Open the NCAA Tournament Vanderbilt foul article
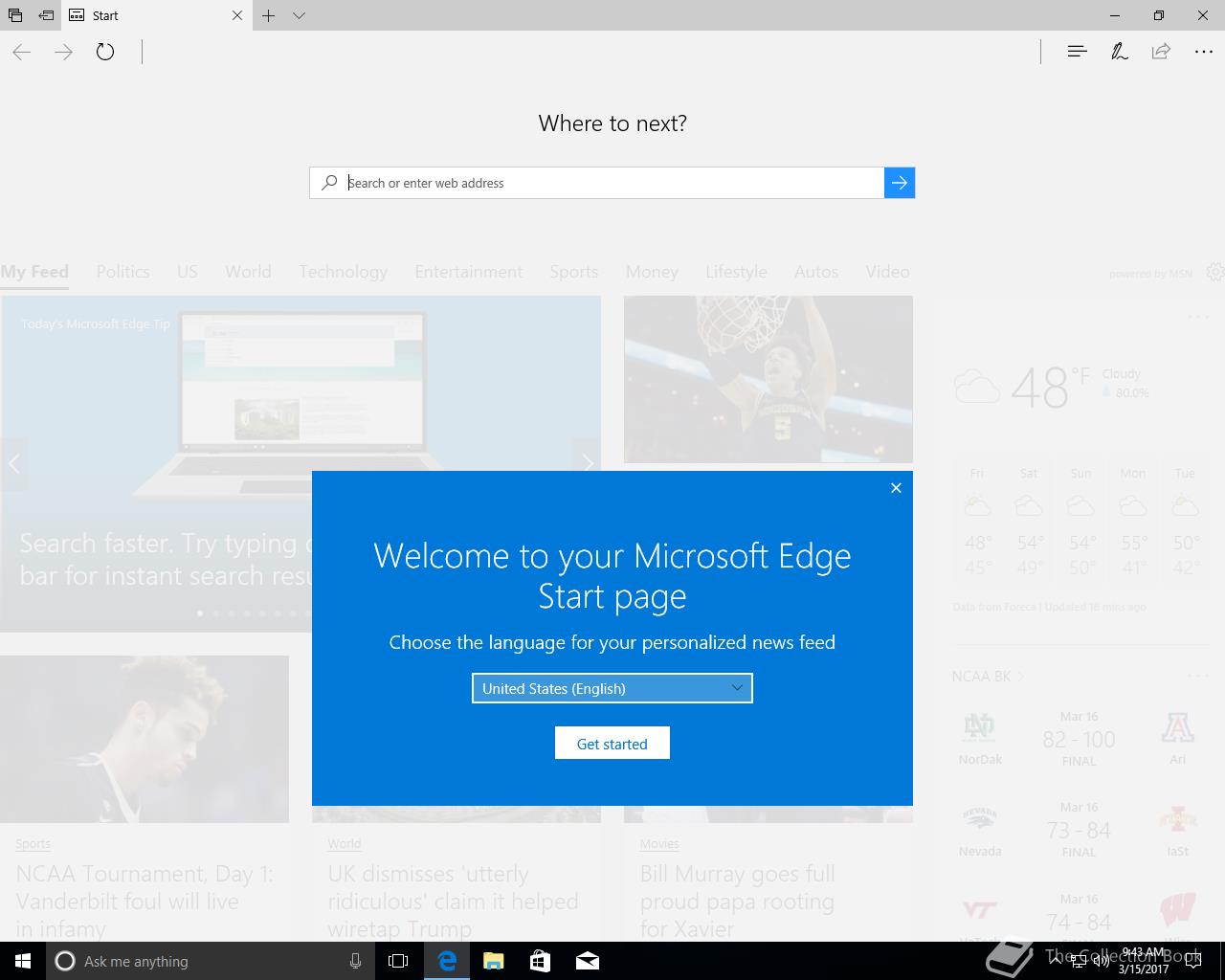The height and width of the screenshot is (980, 1225). coord(145,901)
